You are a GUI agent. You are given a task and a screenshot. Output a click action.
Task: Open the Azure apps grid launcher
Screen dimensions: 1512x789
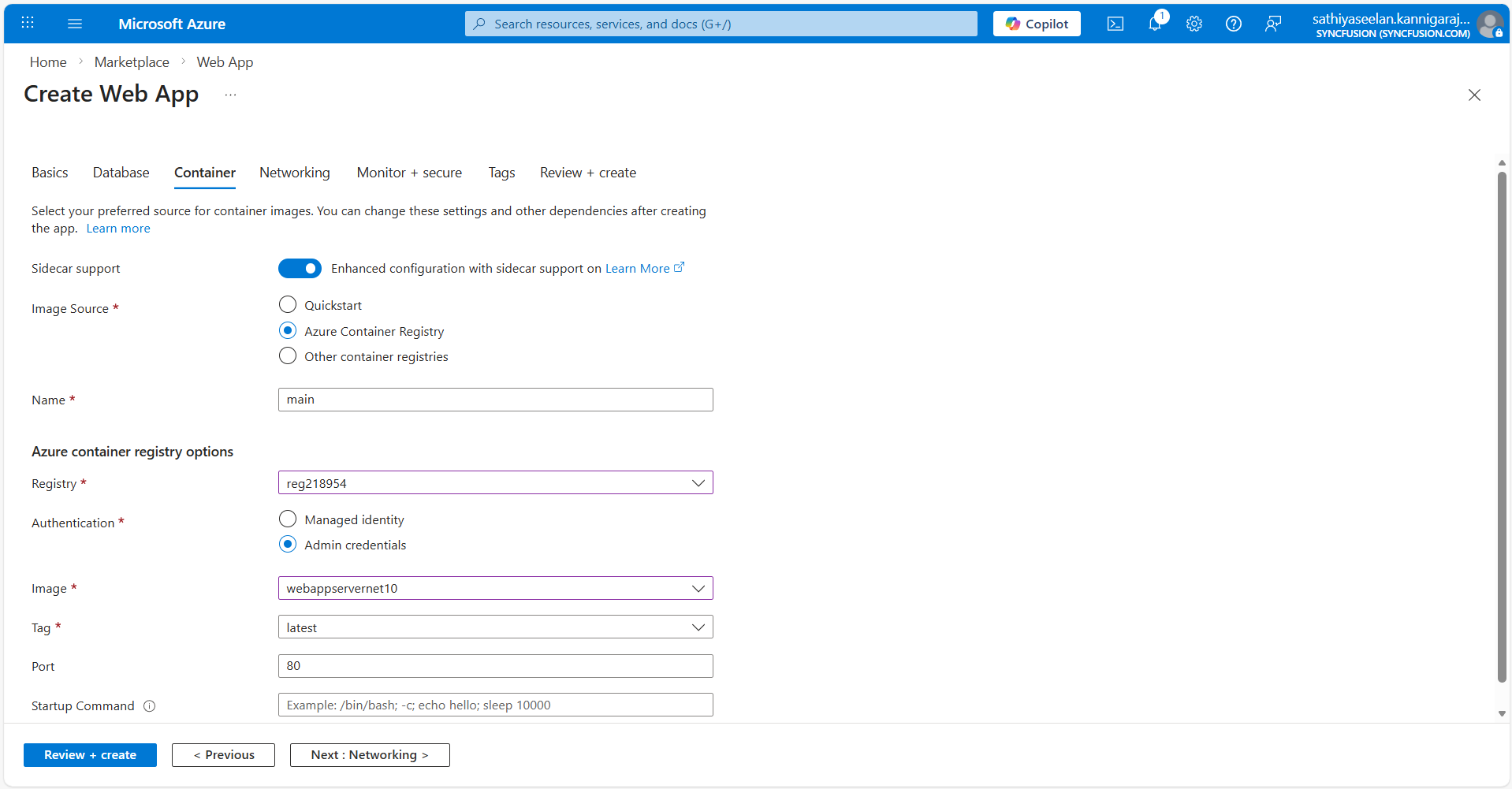pos(28,23)
